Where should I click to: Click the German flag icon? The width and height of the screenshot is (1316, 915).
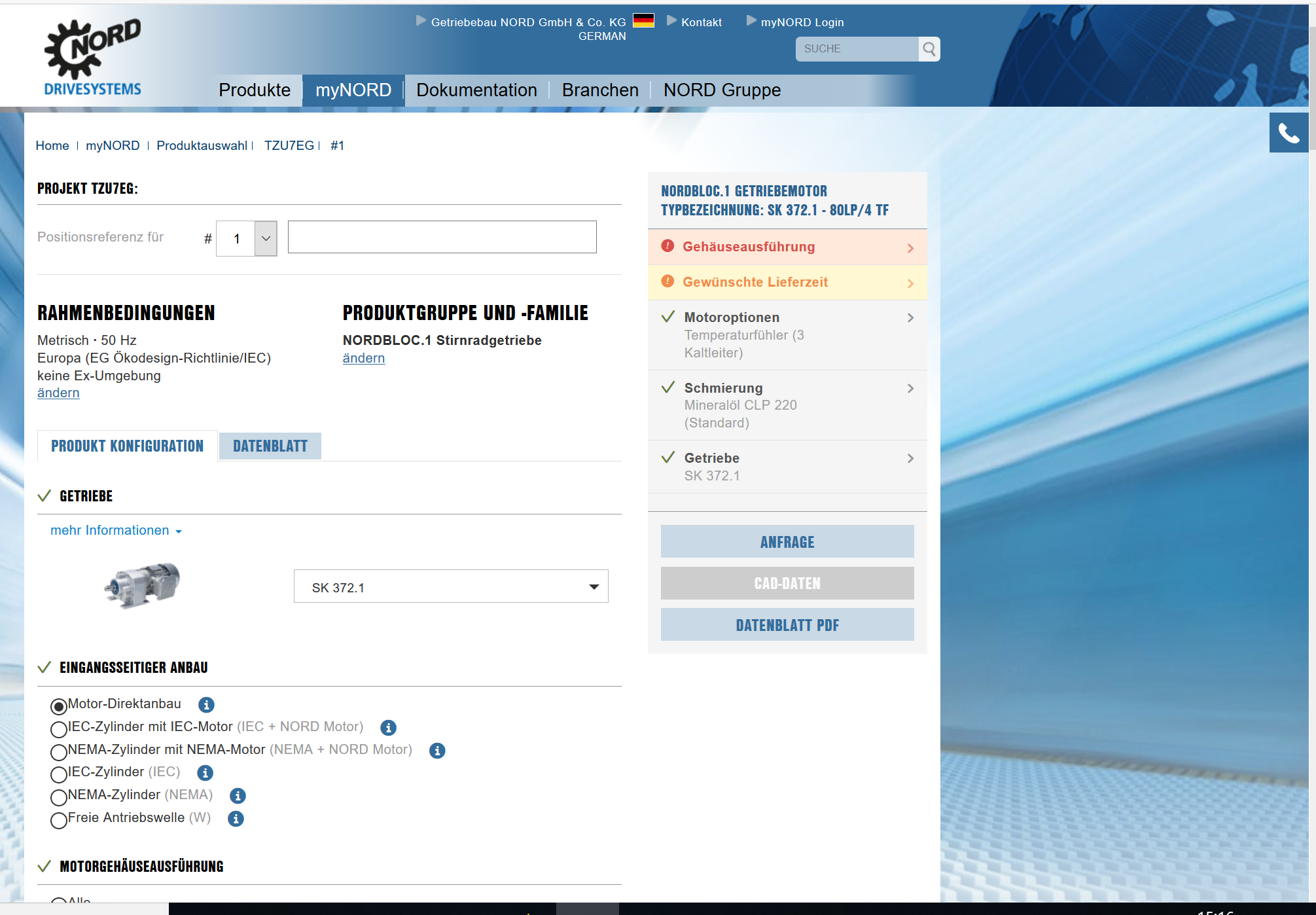(643, 21)
